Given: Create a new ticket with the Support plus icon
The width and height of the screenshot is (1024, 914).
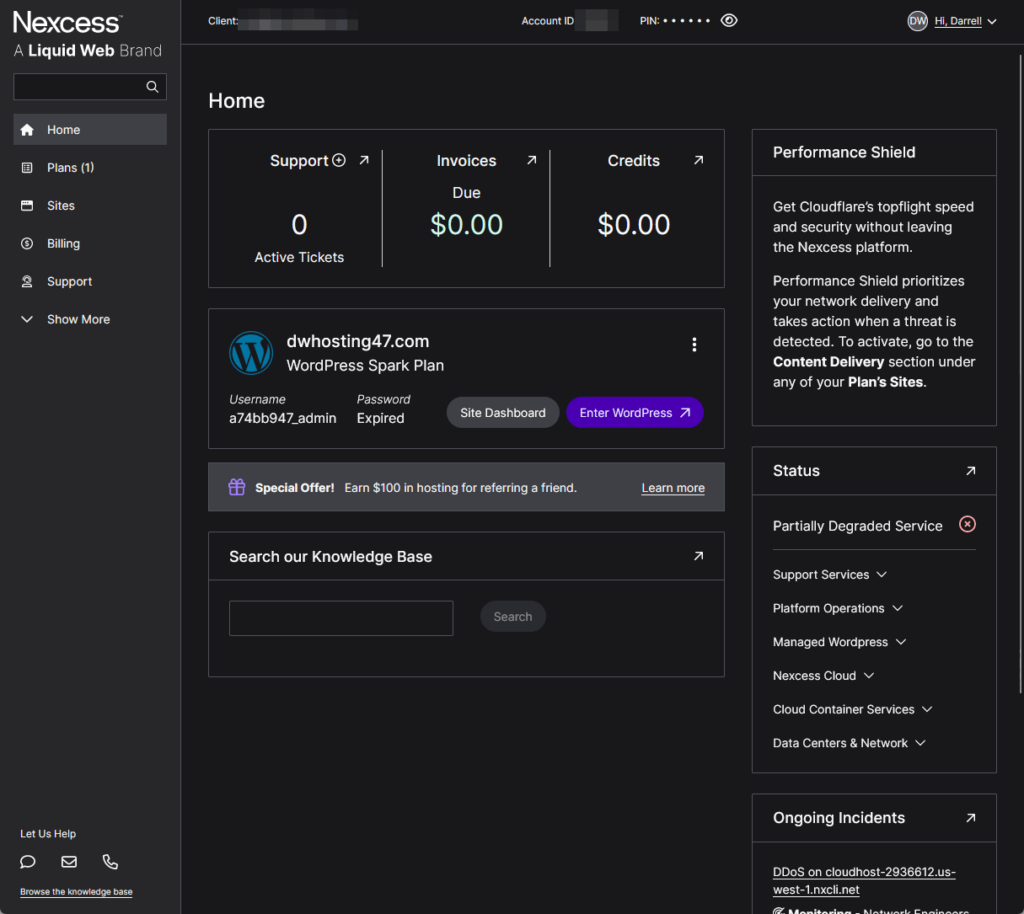Looking at the screenshot, I should tap(339, 160).
